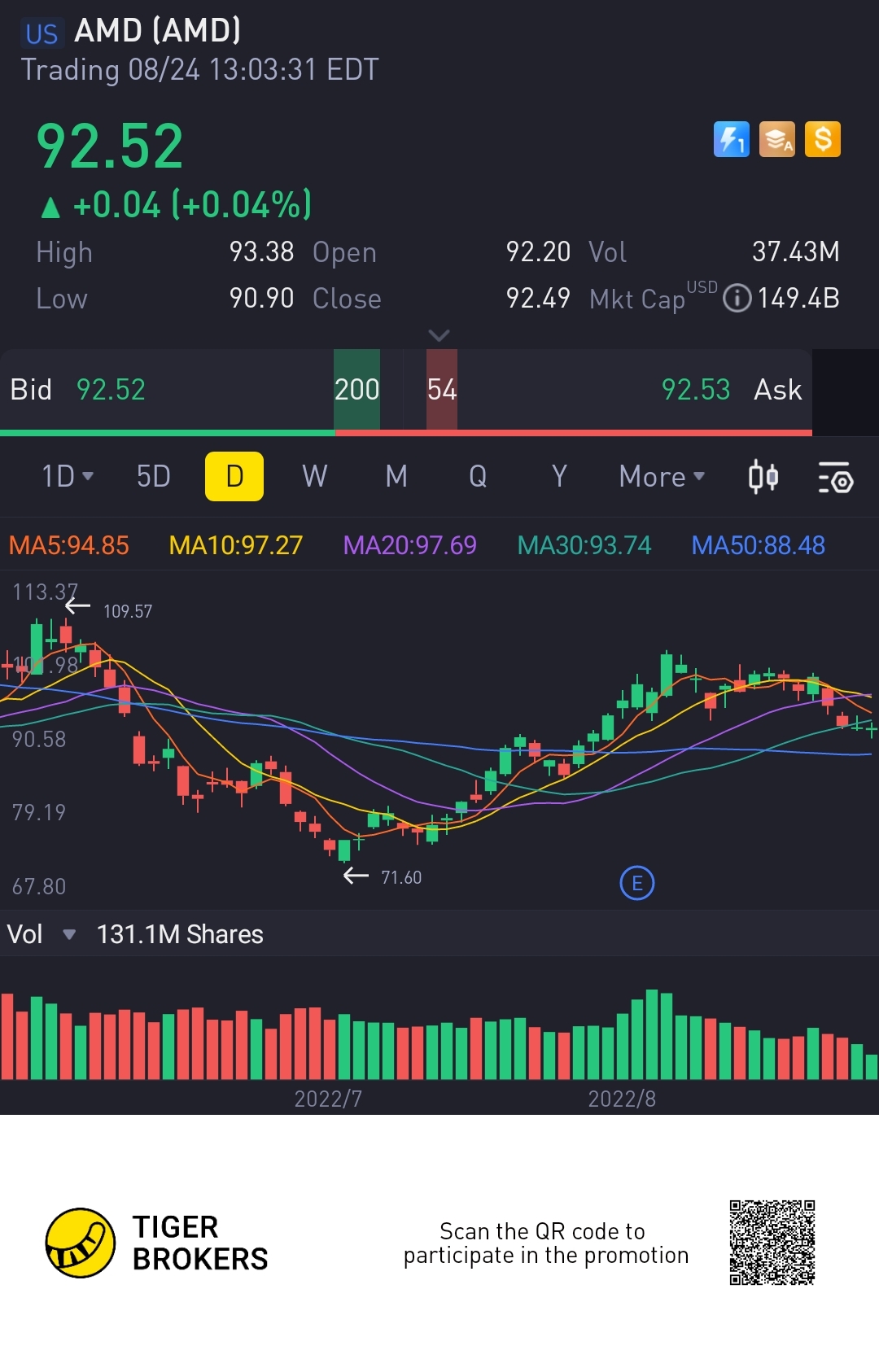Tap the 131.1M Shares volume label
Viewport: 879px width, 1372px height.
point(180,934)
